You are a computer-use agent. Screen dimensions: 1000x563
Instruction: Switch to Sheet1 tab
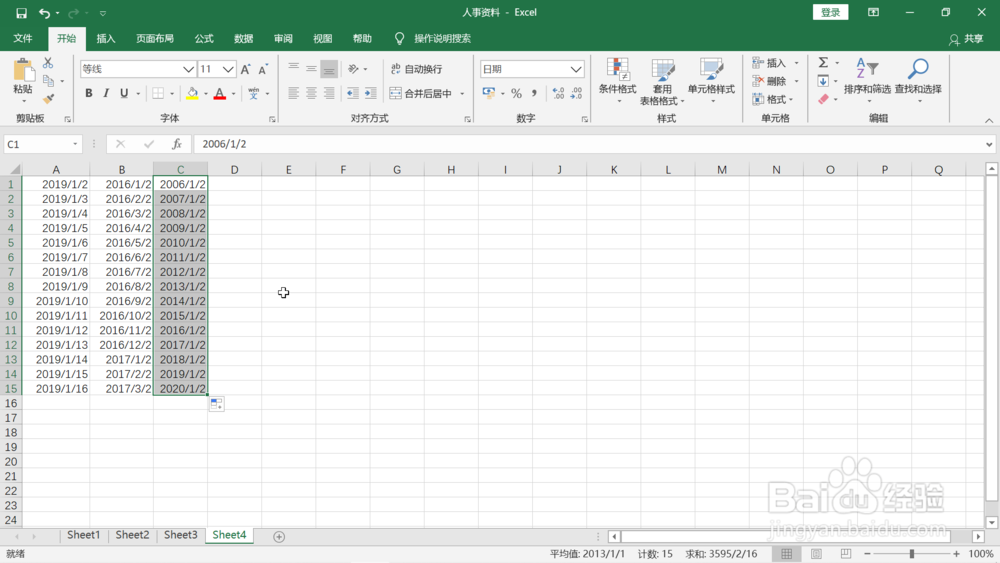click(x=84, y=535)
